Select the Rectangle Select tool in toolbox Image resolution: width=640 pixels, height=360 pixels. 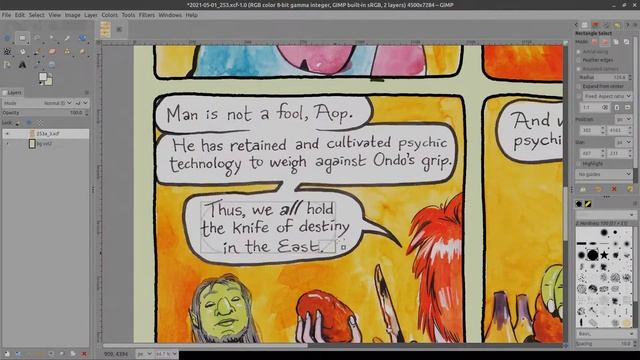22,38
